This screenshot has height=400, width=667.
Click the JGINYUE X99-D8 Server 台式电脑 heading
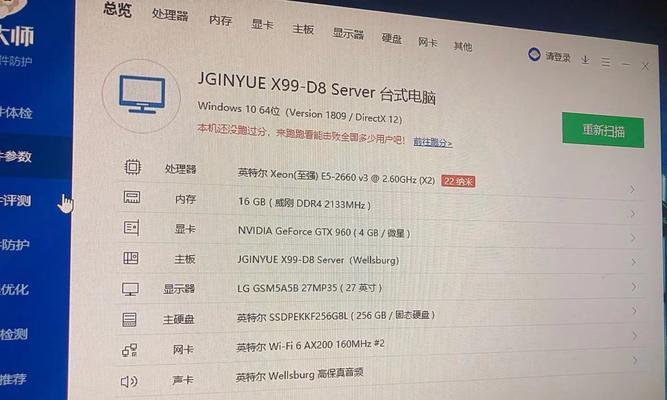(x=317, y=88)
